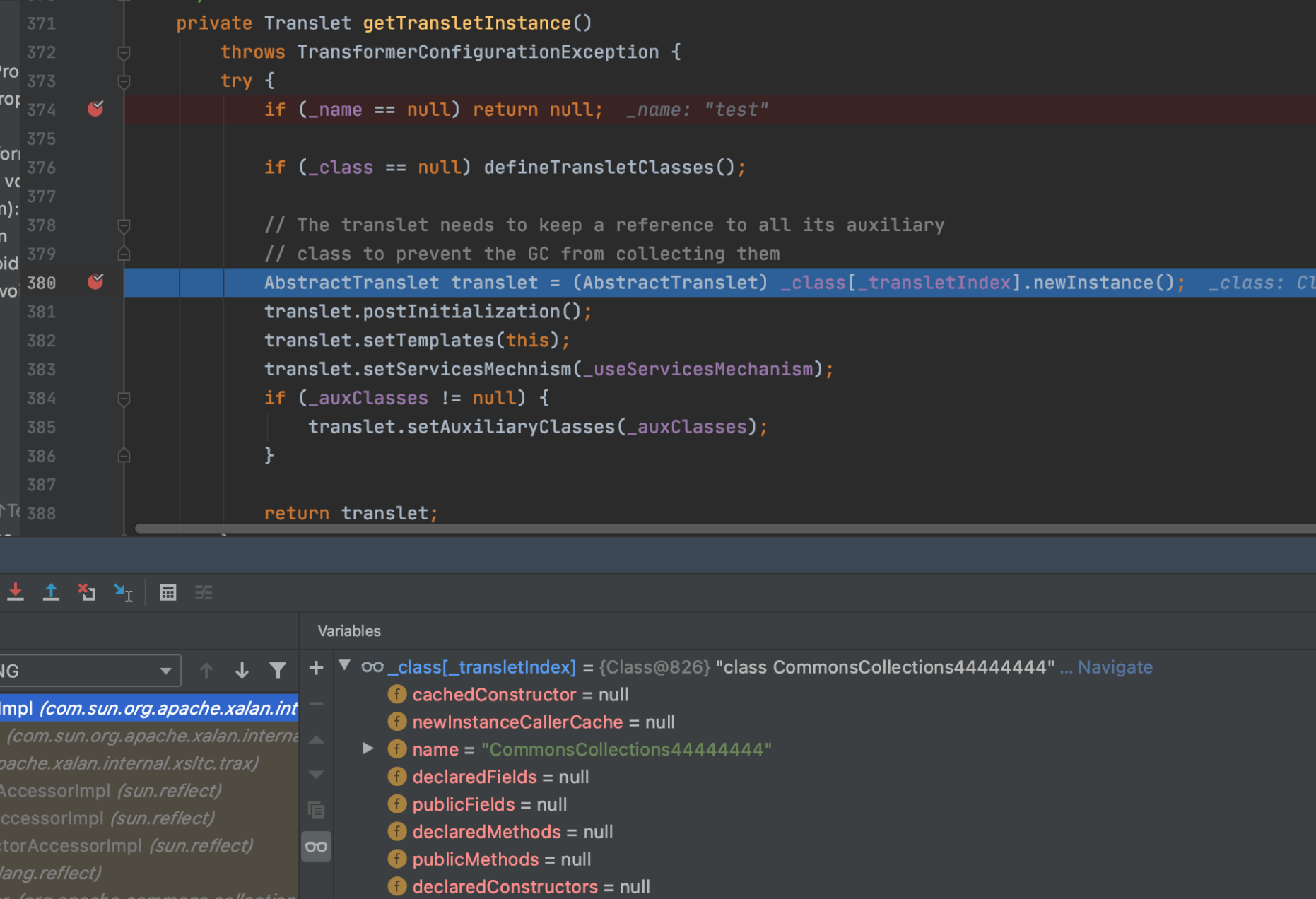Move watch down in Variables panel
The height and width of the screenshot is (899, 1316).
pyautogui.click(x=316, y=775)
